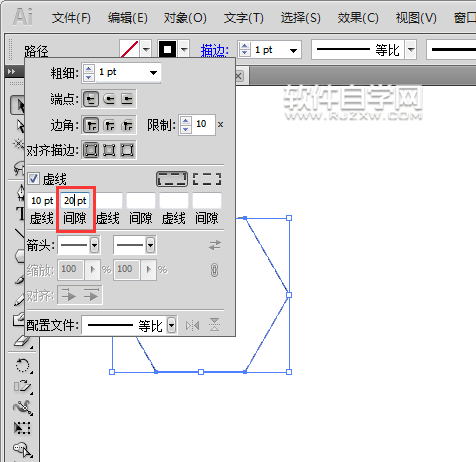The width and height of the screenshot is (476, 462).
Task: Uncheck the 虚线 dashed line checkbox
Action: (33, 179)
